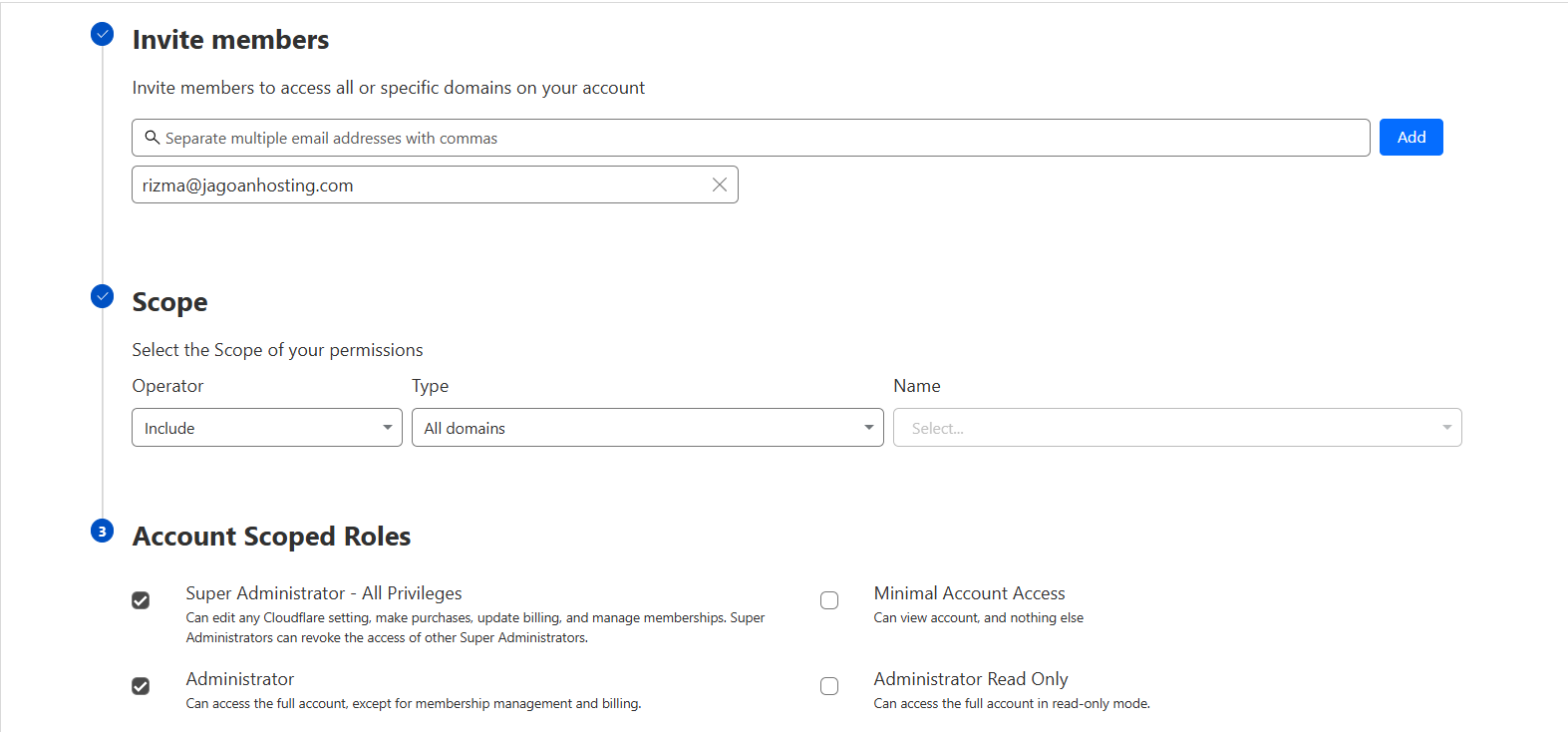Uncheck the Administrator role checkbox
Screen dimensions: 1568x732
(x=141, y=686)
